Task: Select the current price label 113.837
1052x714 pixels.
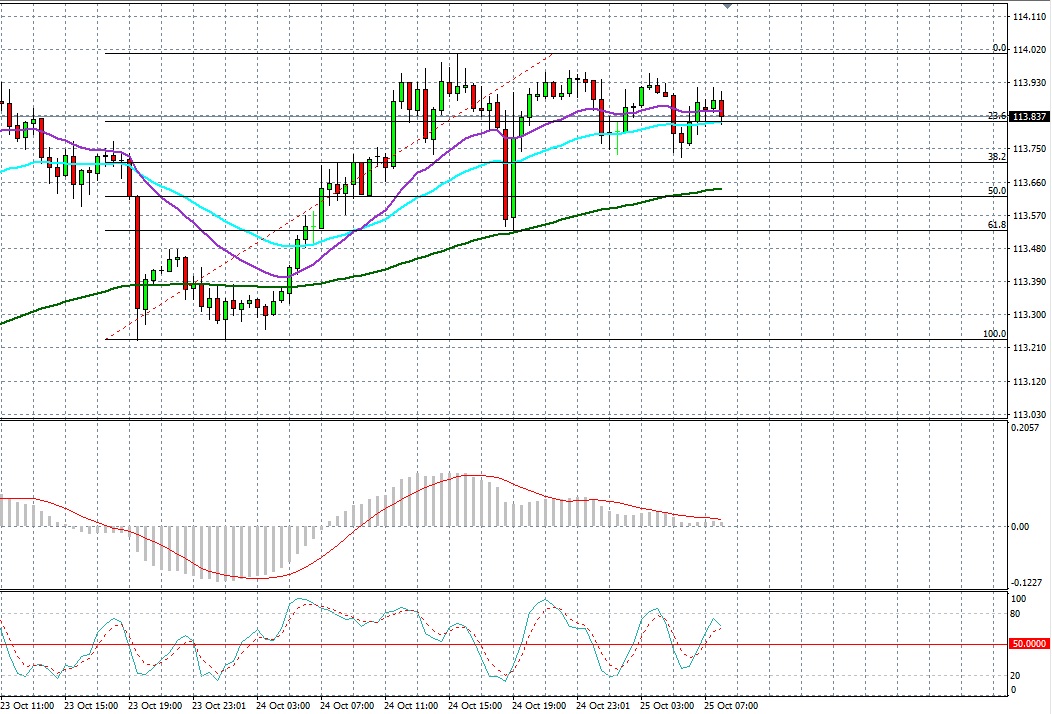Action: click(x=1029, y=116)
